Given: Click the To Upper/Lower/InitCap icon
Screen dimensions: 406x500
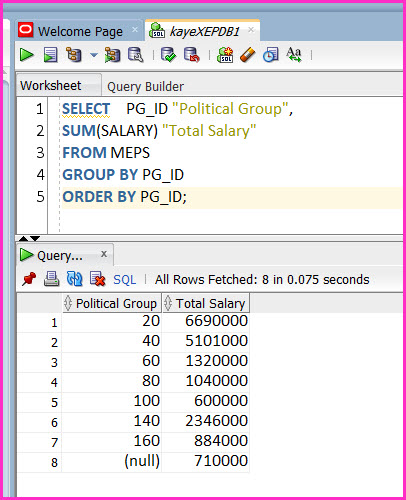Looking at the screenshot, I should click(294, 55).
